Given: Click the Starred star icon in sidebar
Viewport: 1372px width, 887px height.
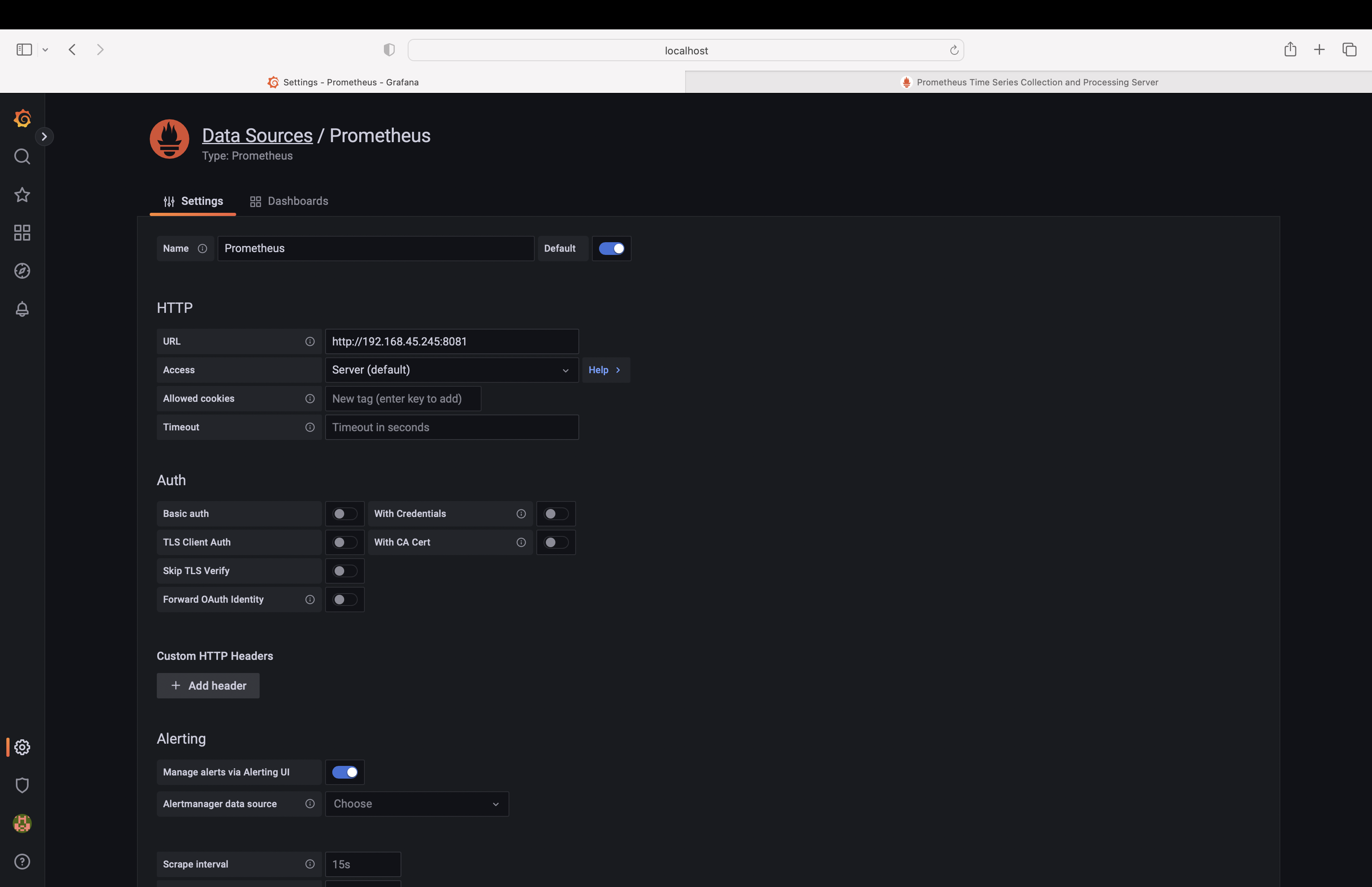Looking at the screenshot, I should coord(22,195).
